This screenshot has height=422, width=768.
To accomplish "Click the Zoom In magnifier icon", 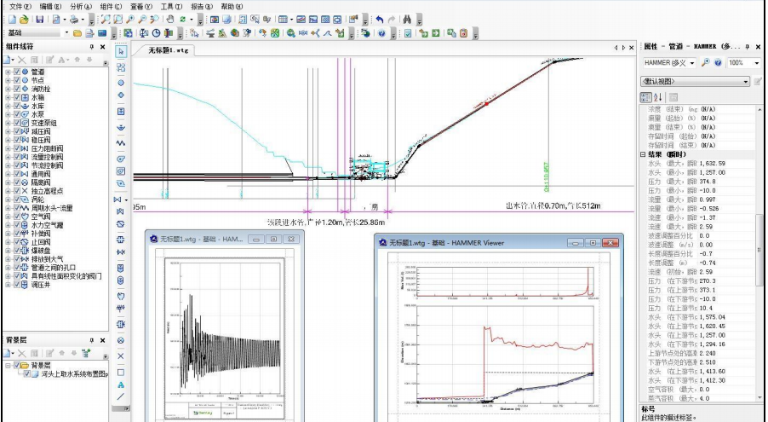I will click(x=130, y=20).
